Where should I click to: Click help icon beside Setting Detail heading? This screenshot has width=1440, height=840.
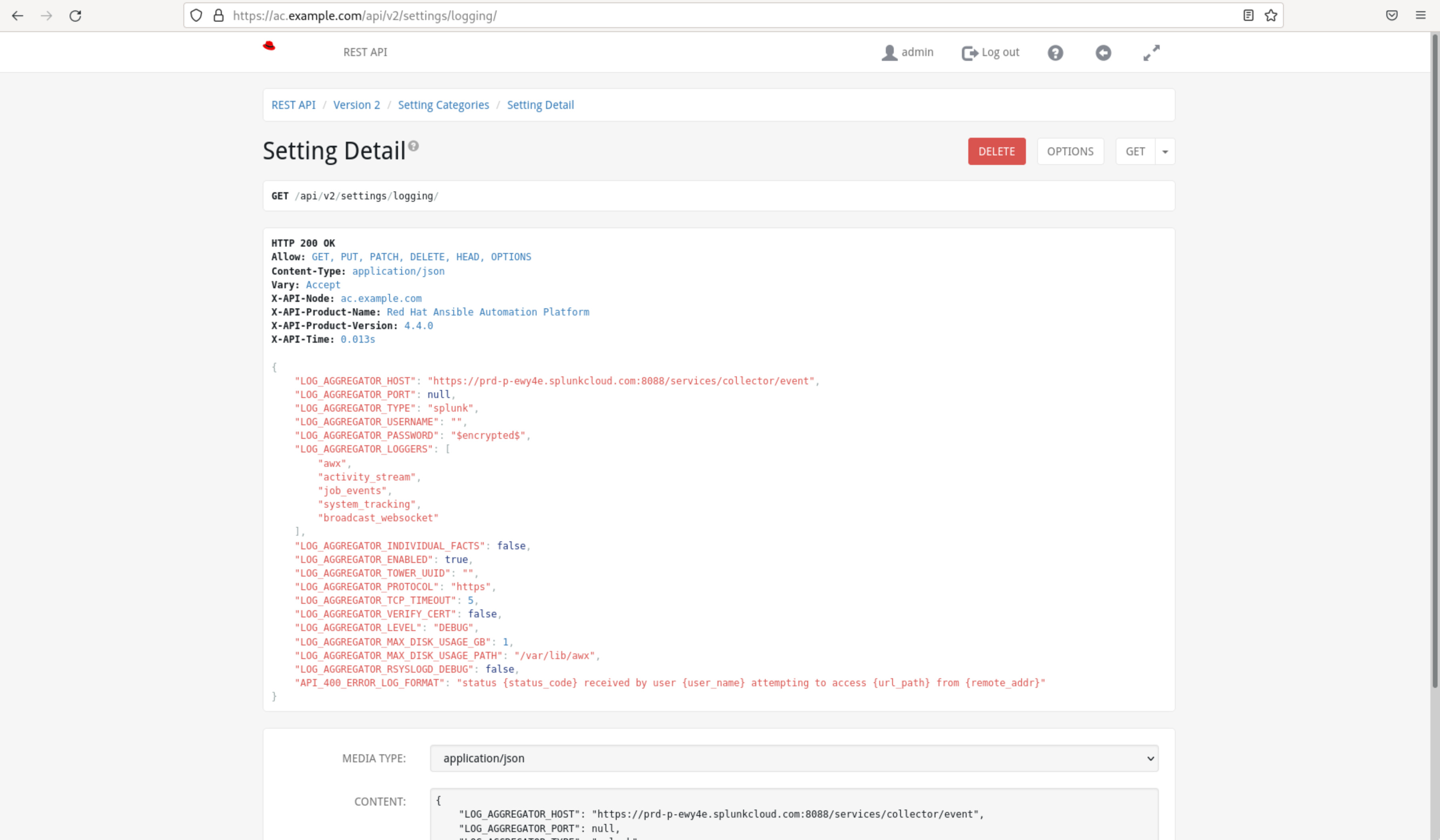(x=414, y=146)
